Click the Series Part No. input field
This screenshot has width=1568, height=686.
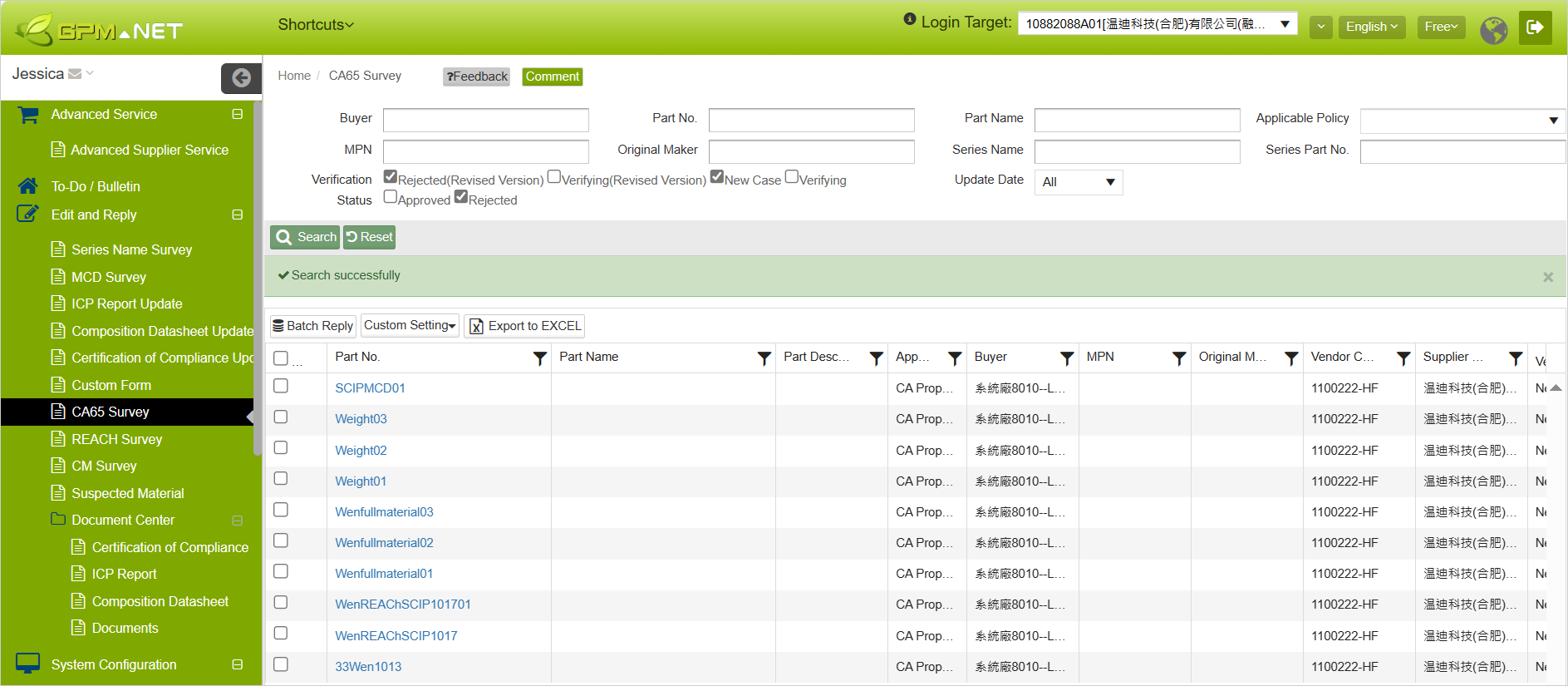(1462, 151)
